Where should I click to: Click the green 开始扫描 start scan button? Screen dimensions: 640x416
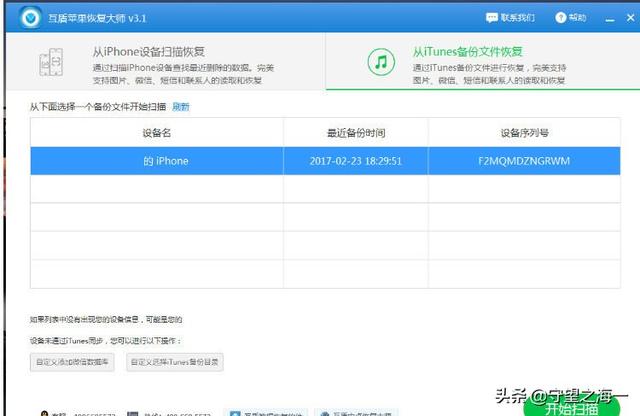pyautogui.click(x=572, y=407)
